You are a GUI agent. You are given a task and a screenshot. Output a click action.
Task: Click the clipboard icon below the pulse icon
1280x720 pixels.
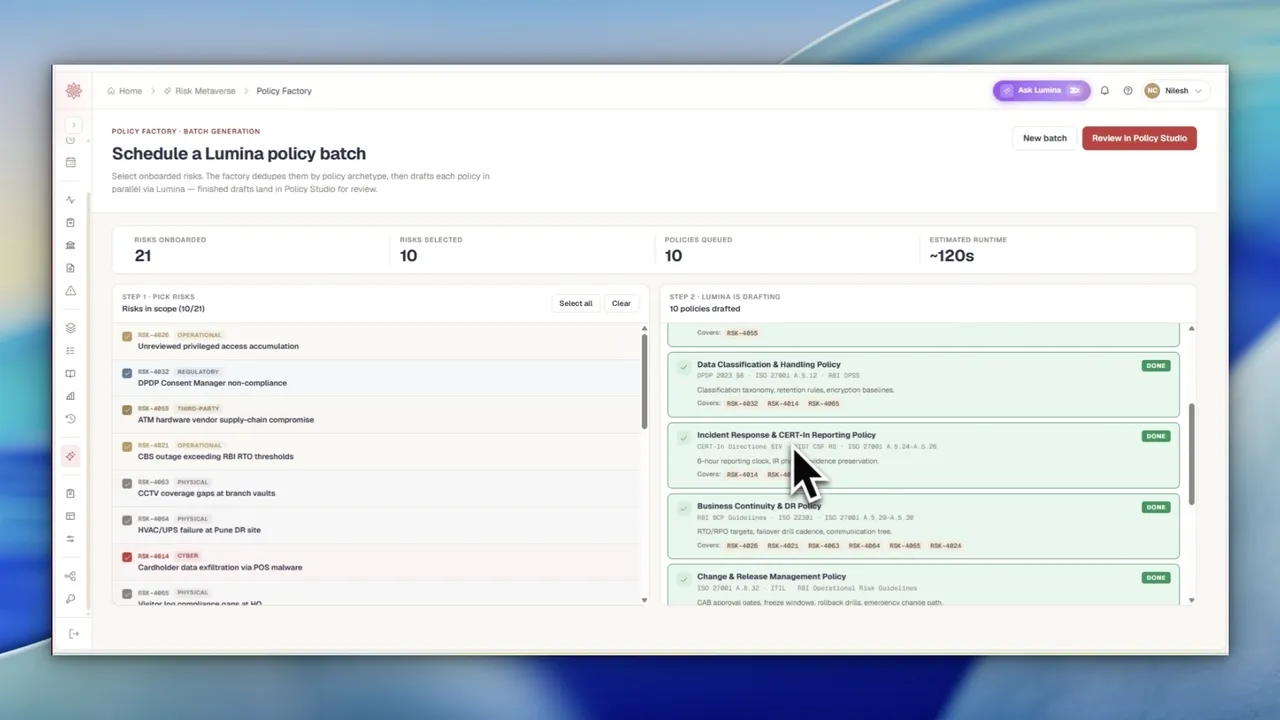point(70,223)
